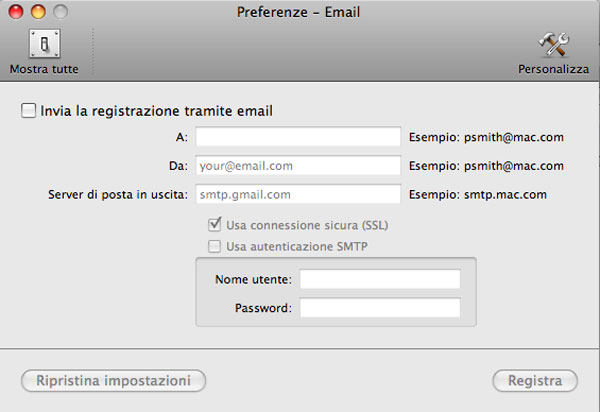Click the example text beside "A:" field

pyautogui.click(x=486, y=137)
